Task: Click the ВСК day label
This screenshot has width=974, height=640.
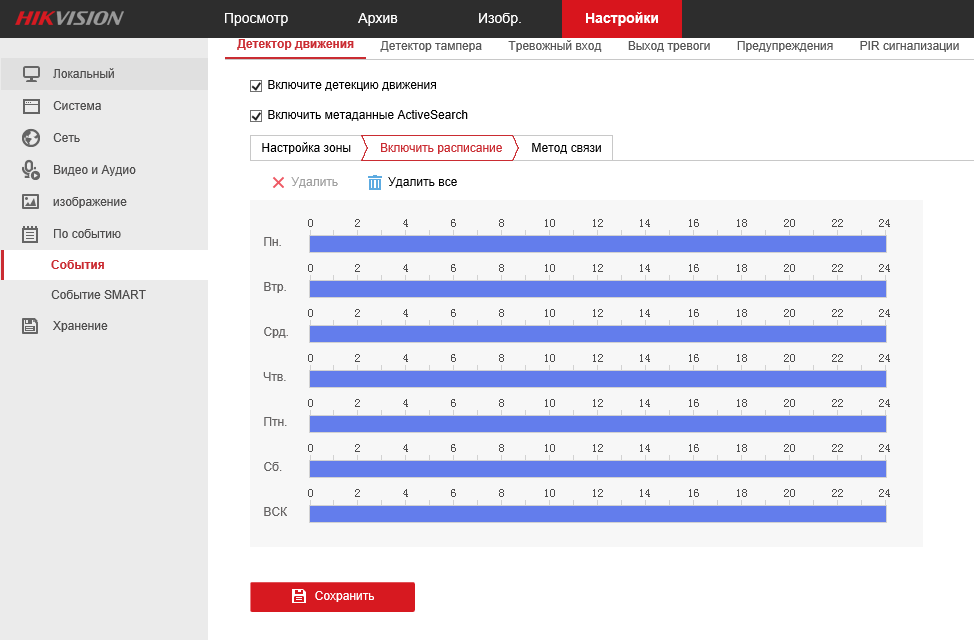Action: click(275, 512)
